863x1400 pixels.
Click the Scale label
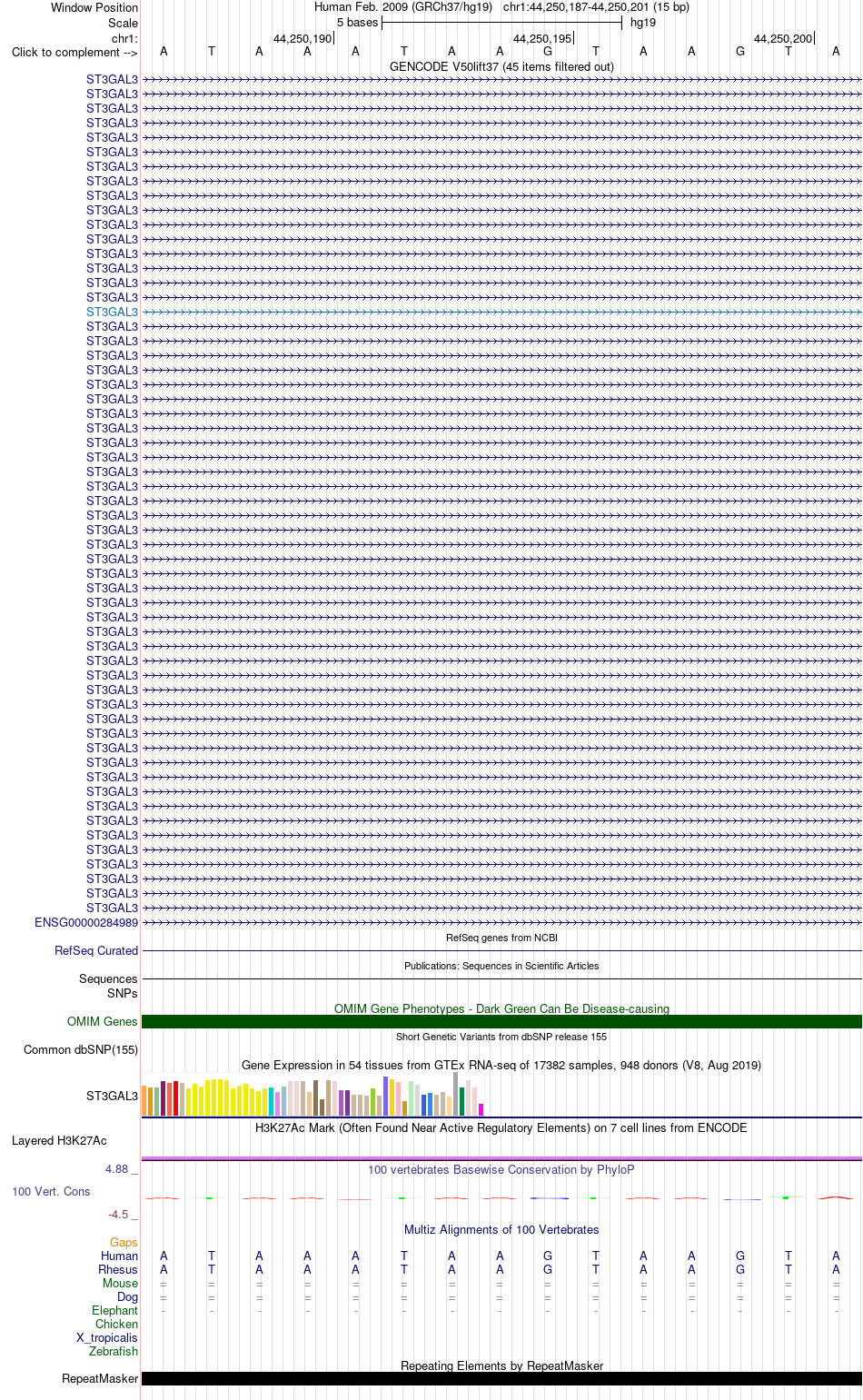point(124,23)
